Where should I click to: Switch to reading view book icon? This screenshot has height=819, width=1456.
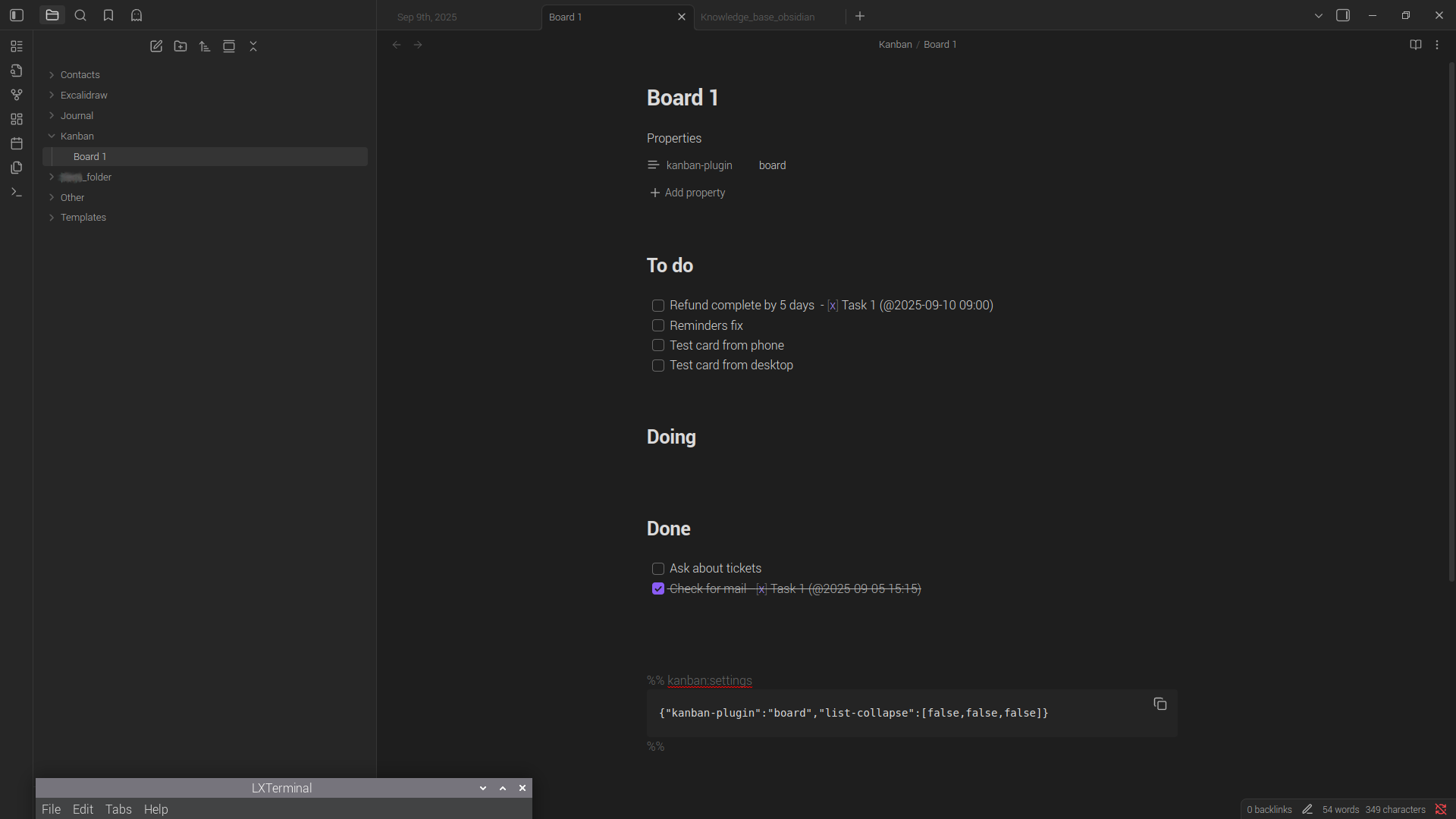click(x=1415, y=45)
